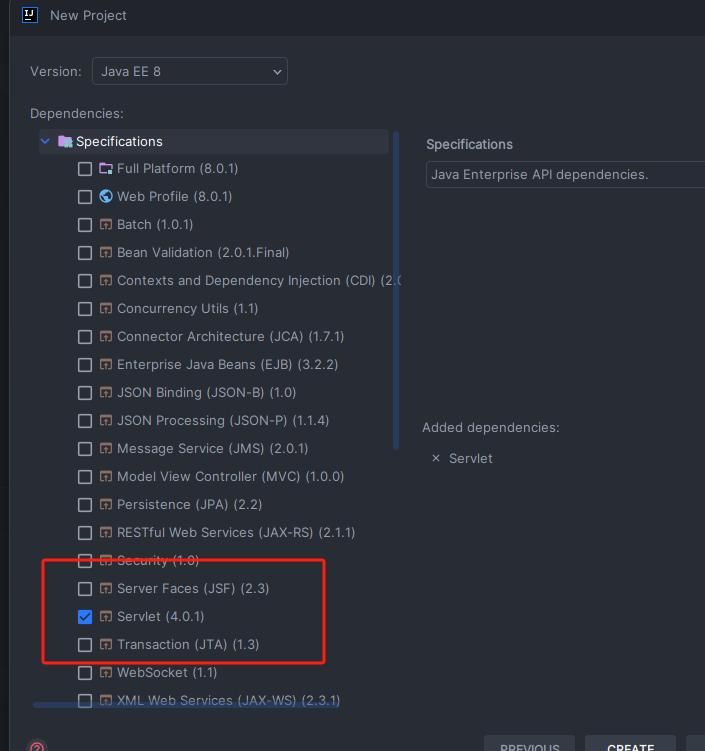Click the Batch library icon
Viewport: 705px width, 751px height.
pos(106,225)
